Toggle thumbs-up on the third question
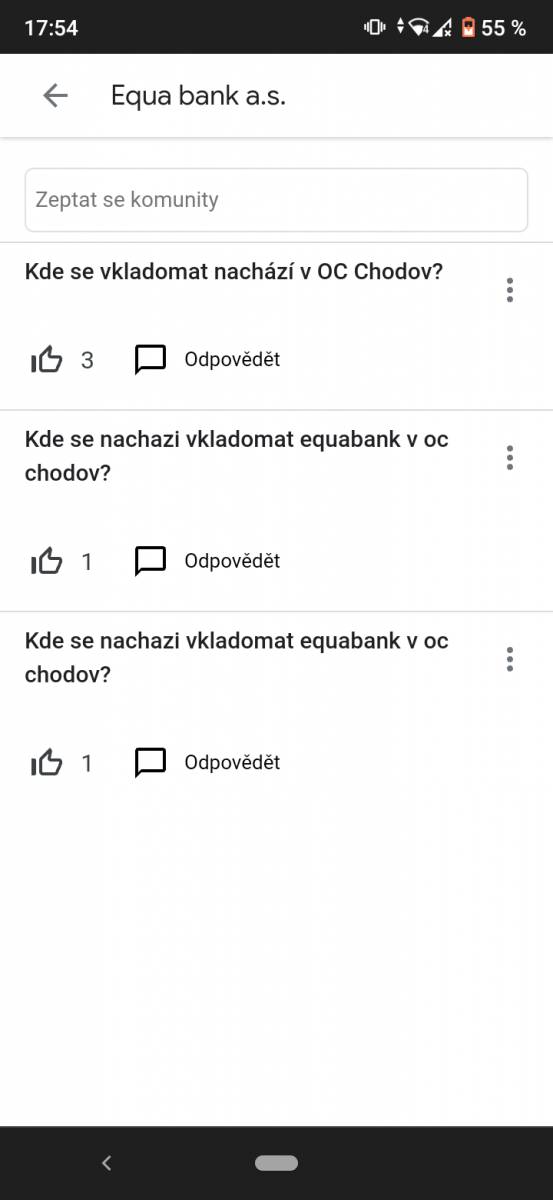The height and width of the screenshot is (1200, 553). coord(47,763)
